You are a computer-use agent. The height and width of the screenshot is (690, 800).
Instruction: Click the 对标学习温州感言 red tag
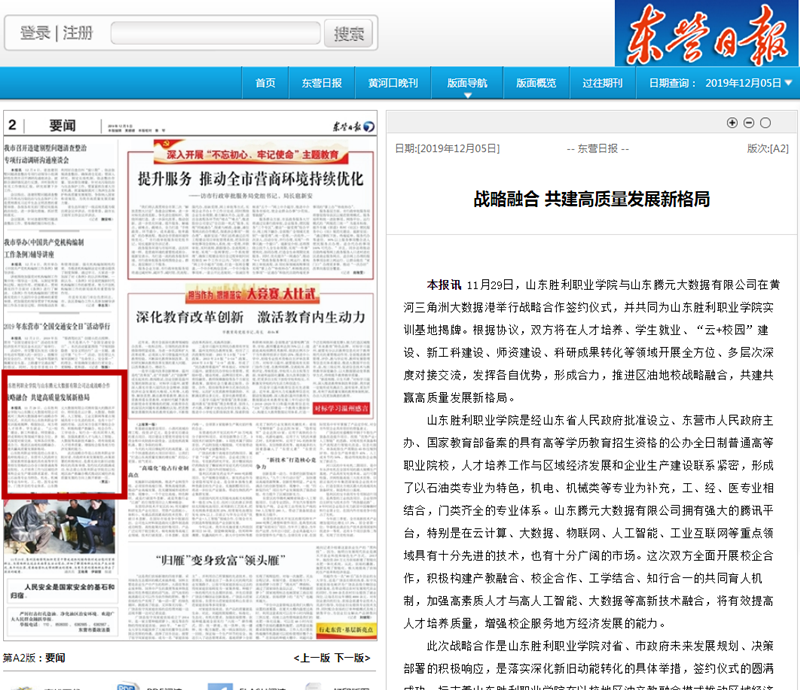(x=341, y=408)
